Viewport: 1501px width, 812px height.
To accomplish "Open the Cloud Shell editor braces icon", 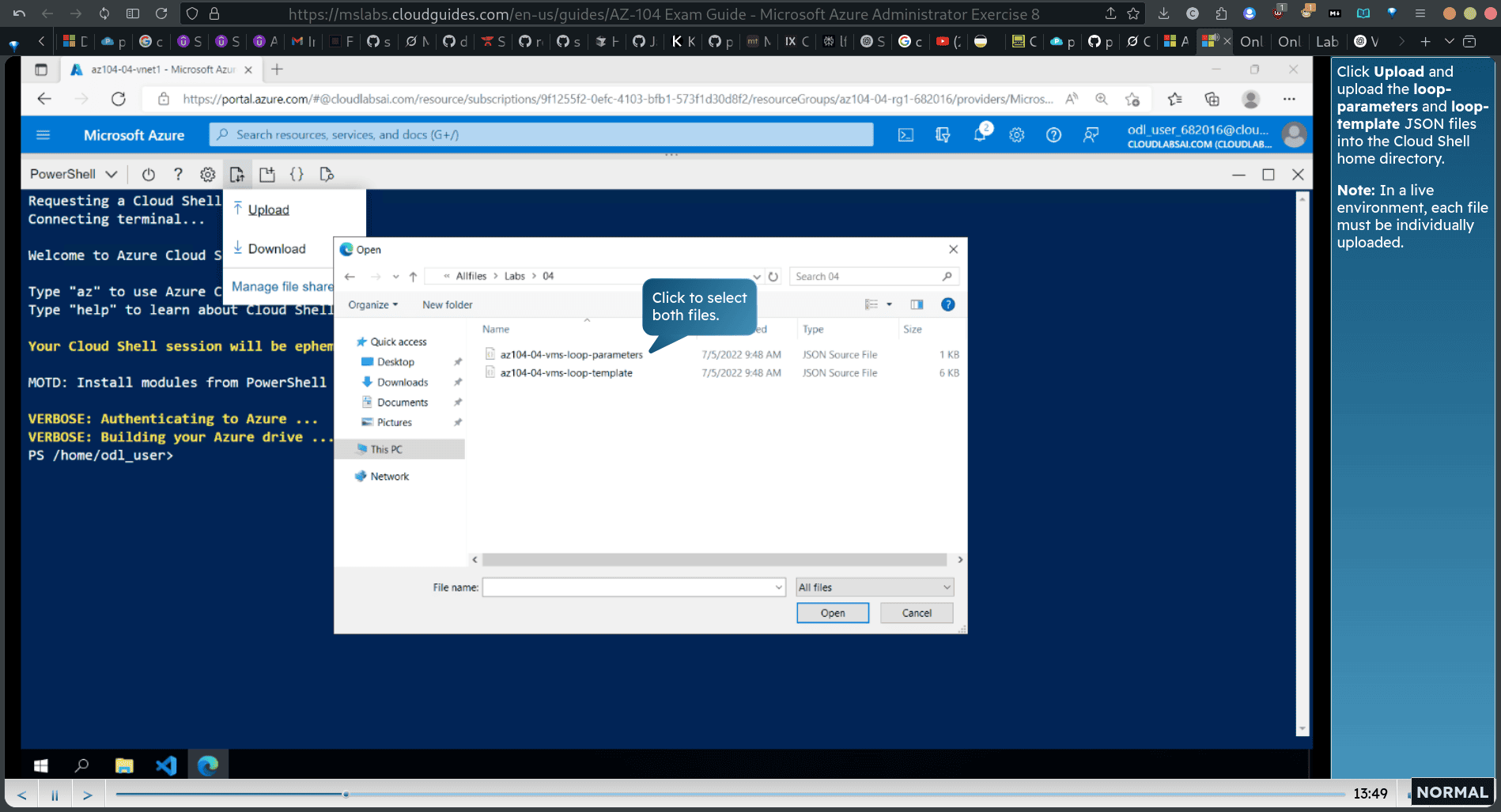I will 297,174.
